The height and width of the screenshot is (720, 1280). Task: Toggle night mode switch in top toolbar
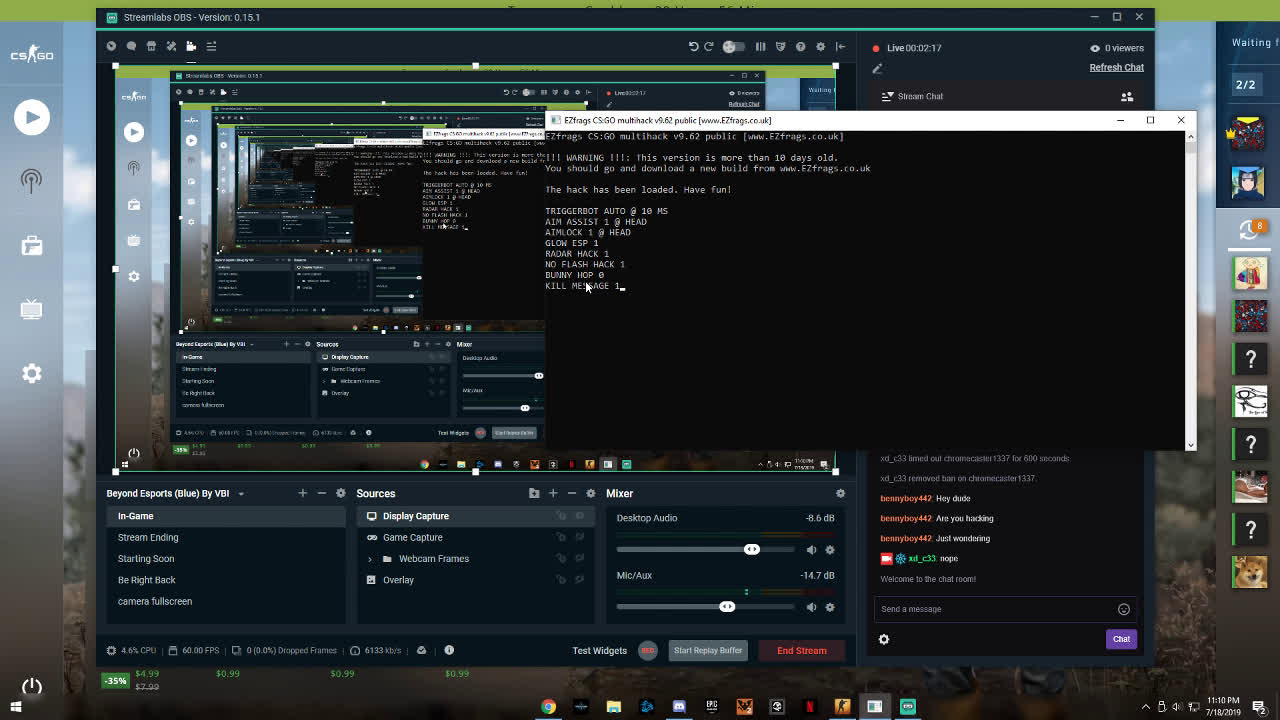click(x=734, y=46)
